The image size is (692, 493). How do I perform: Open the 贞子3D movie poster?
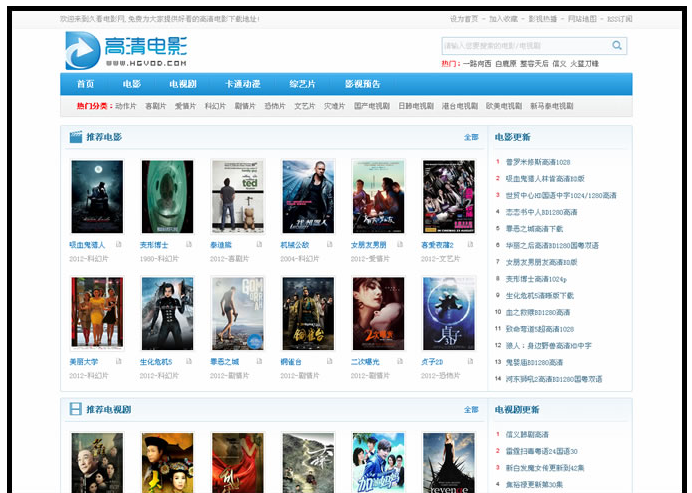click(449, 313)
